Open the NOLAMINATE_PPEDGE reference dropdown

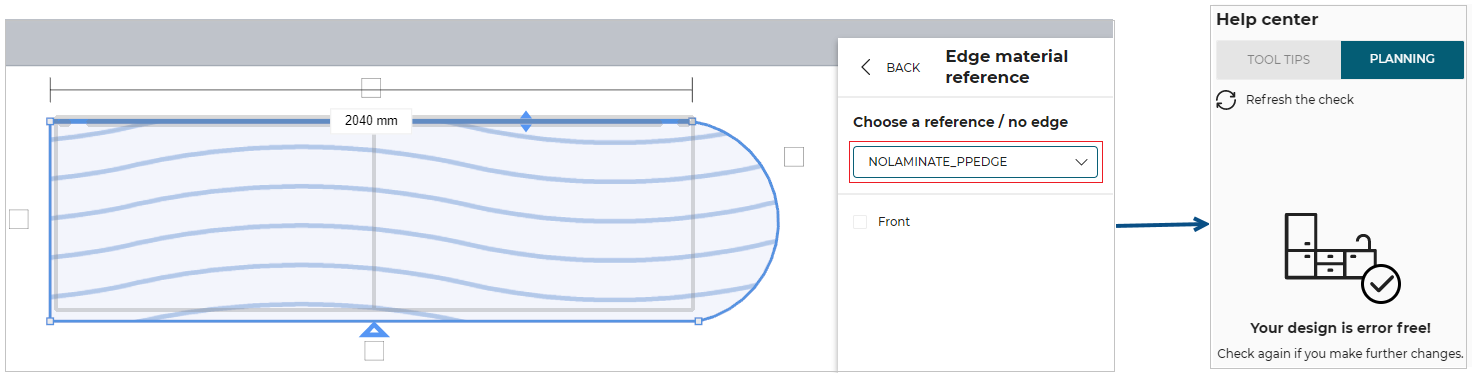[x=975, y=162]
